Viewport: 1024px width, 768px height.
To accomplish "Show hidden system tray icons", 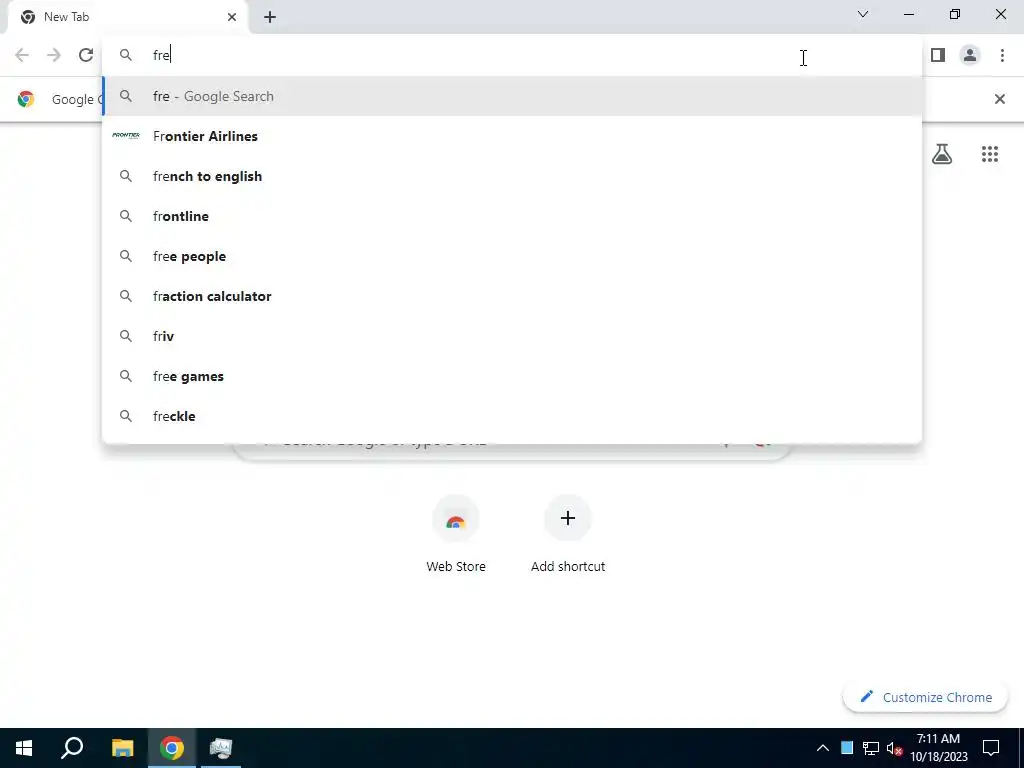I will point(823,748).
